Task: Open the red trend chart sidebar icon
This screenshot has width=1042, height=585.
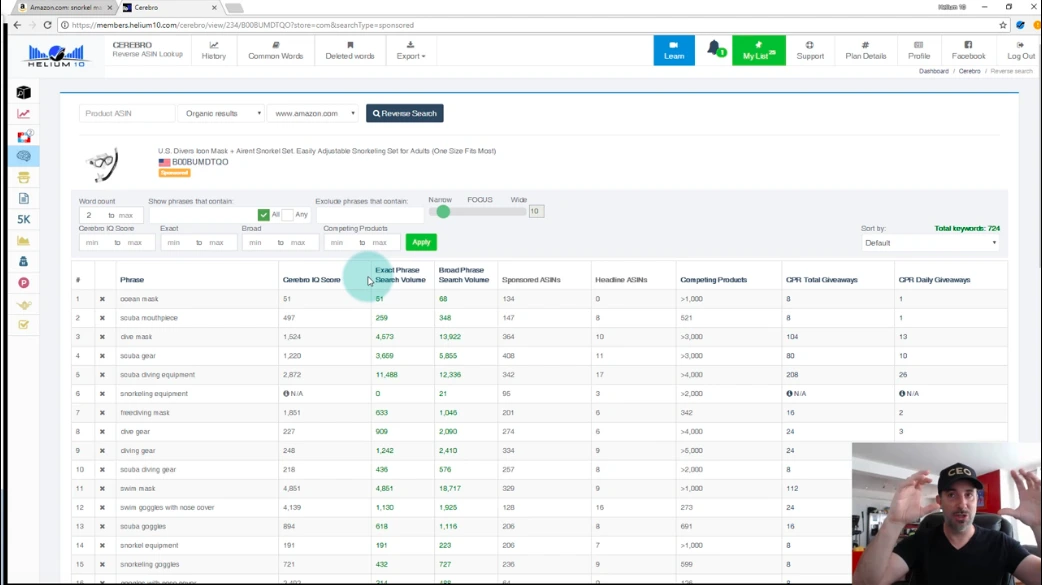Action: coord(23,114)
